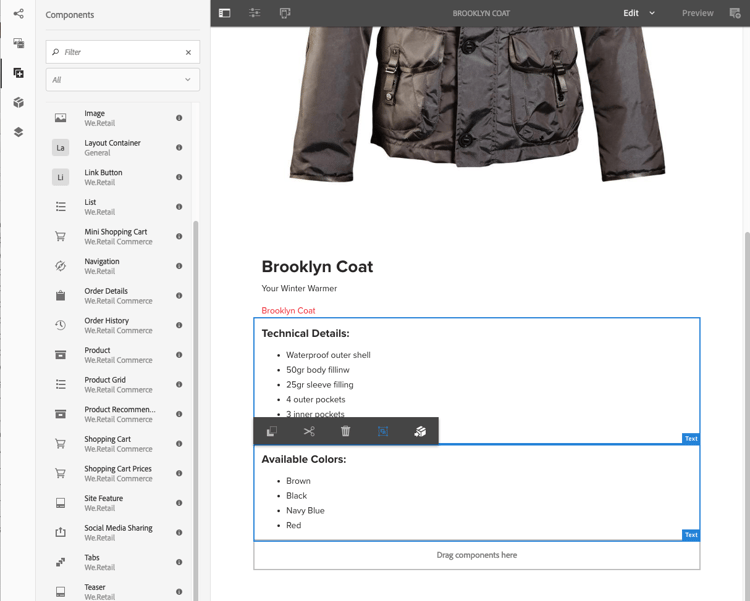Select the Shopping Cart Prices component
The height and width of the screenshot is (601, 750).
tap(119, 473)
